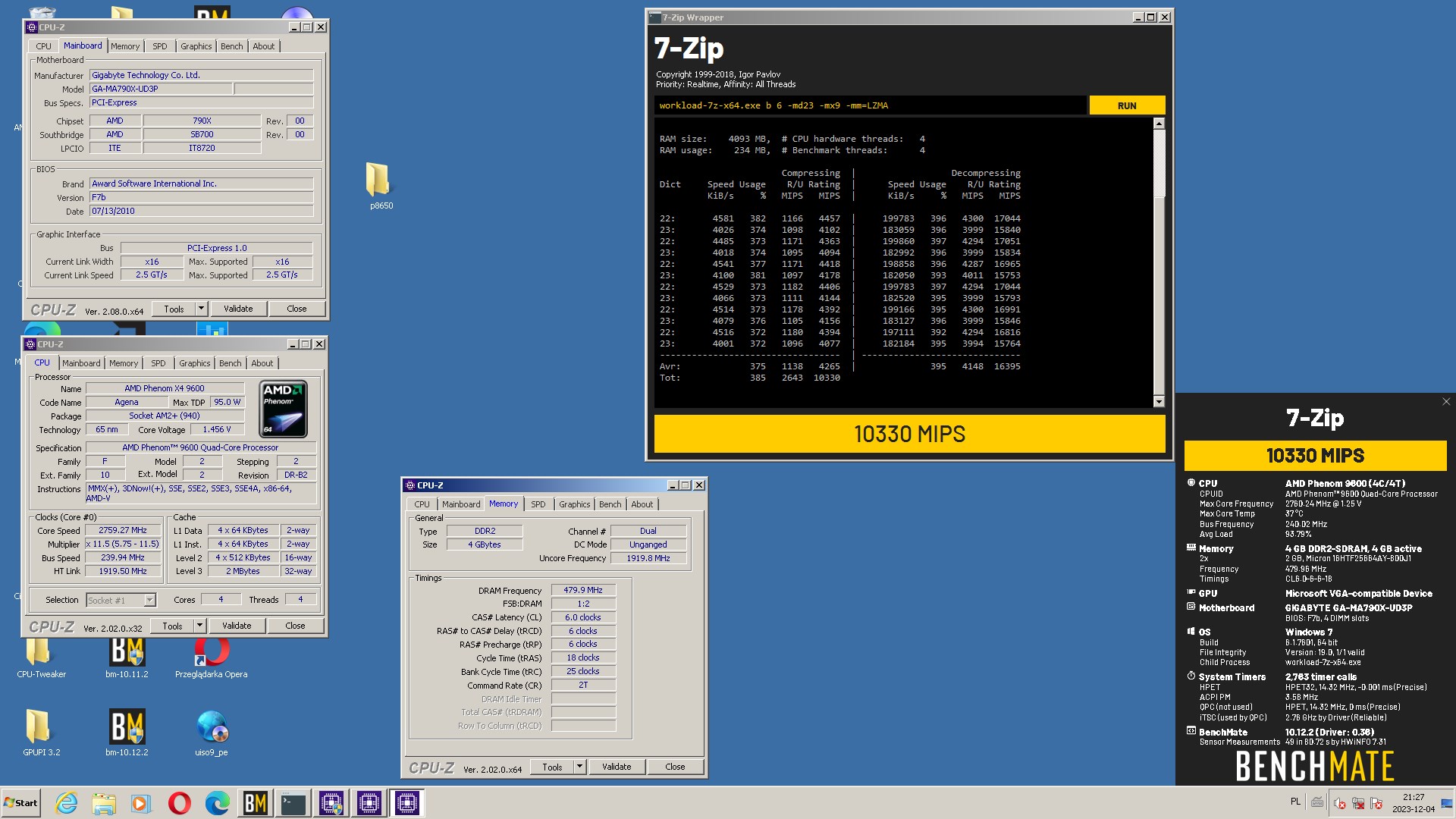Image resolution: width=1456 pixels, height=819 pixels.
Task: Click Validate in Mainboard CPU-Z window
Action: click(238, 309)
